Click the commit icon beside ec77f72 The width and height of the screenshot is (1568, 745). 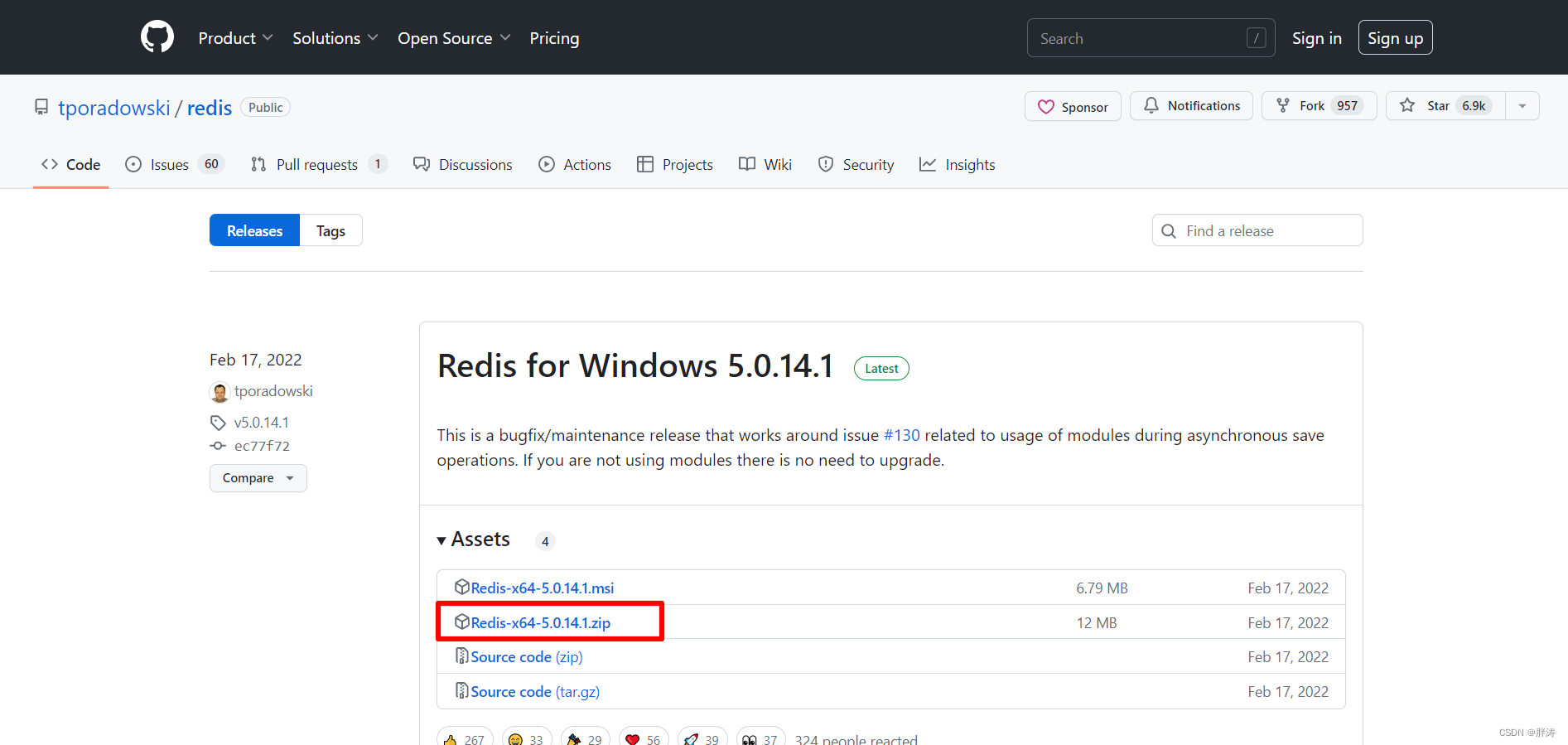coord(218,446)
